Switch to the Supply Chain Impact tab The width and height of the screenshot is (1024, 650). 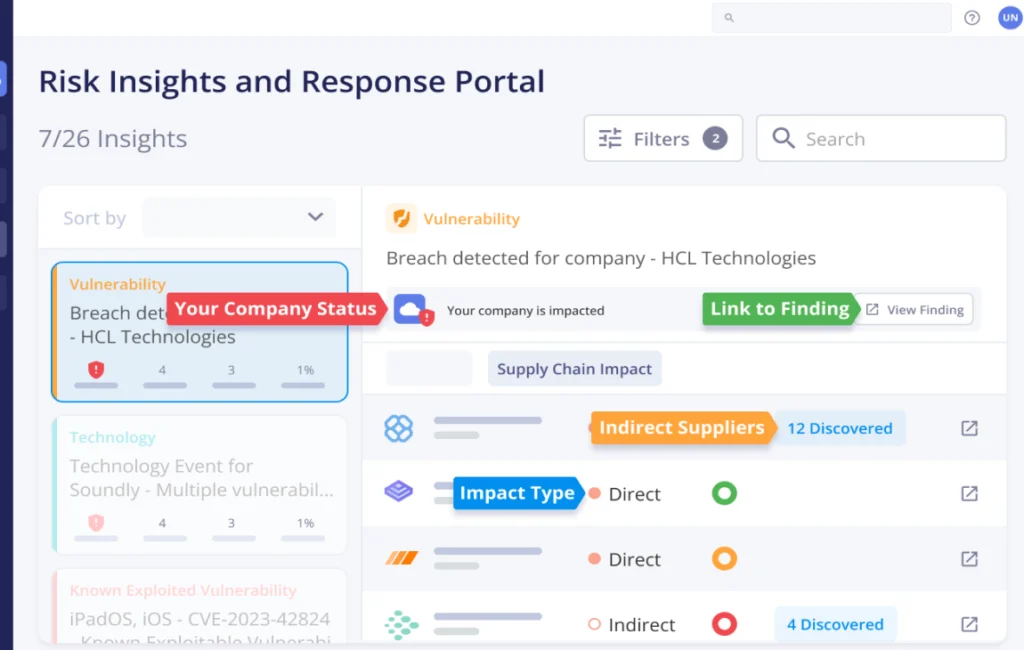pos(574,368)
